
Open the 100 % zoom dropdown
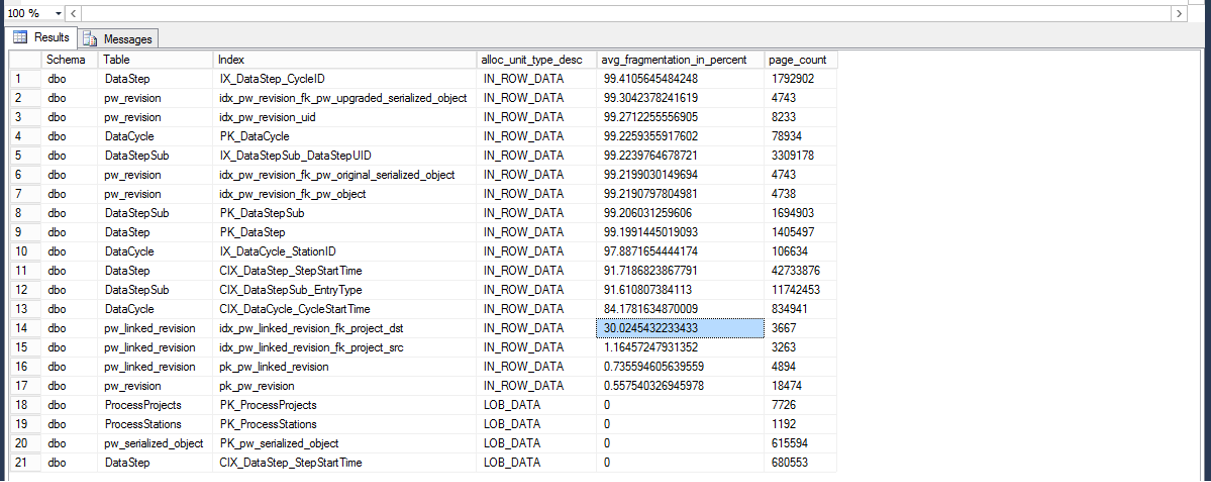[56, 13]
